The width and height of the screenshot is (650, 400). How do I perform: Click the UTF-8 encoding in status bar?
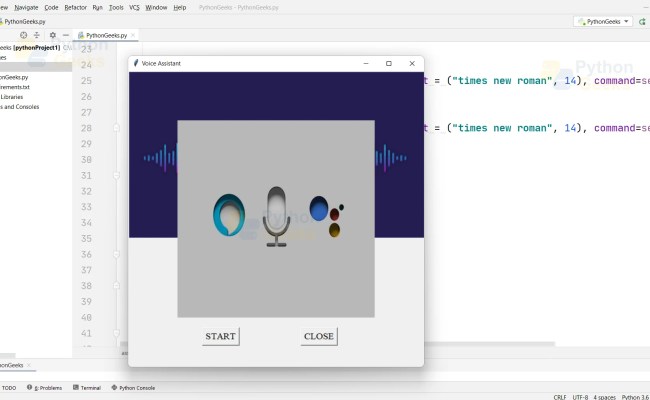coord(580,397)
